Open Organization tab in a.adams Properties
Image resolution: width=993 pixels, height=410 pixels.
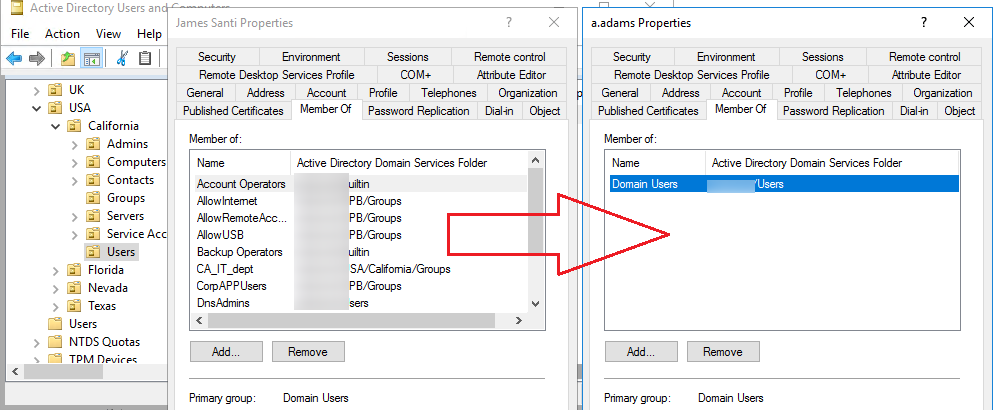pos(942,93)
